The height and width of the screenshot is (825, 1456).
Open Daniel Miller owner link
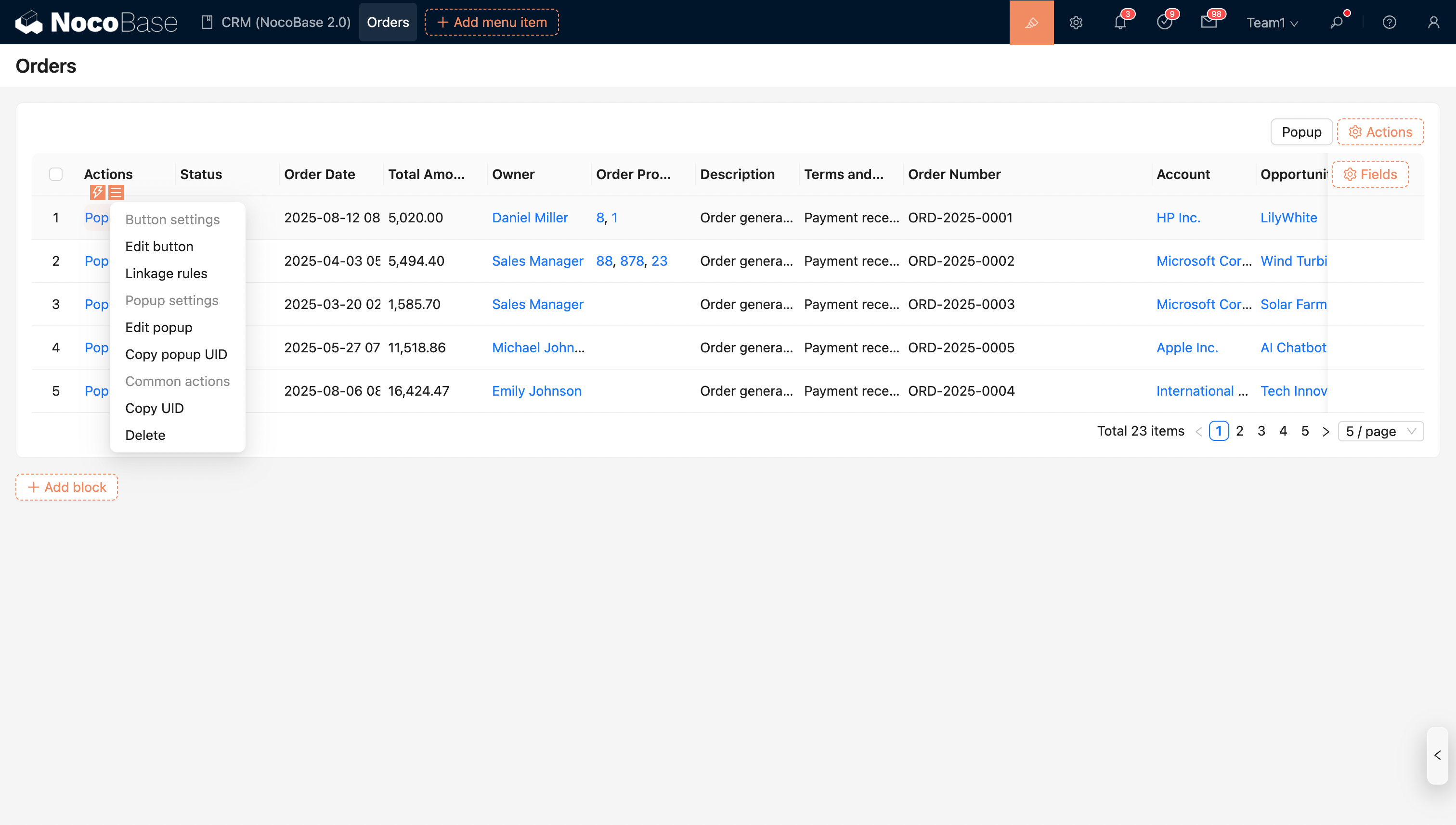(x=529, y=218)
